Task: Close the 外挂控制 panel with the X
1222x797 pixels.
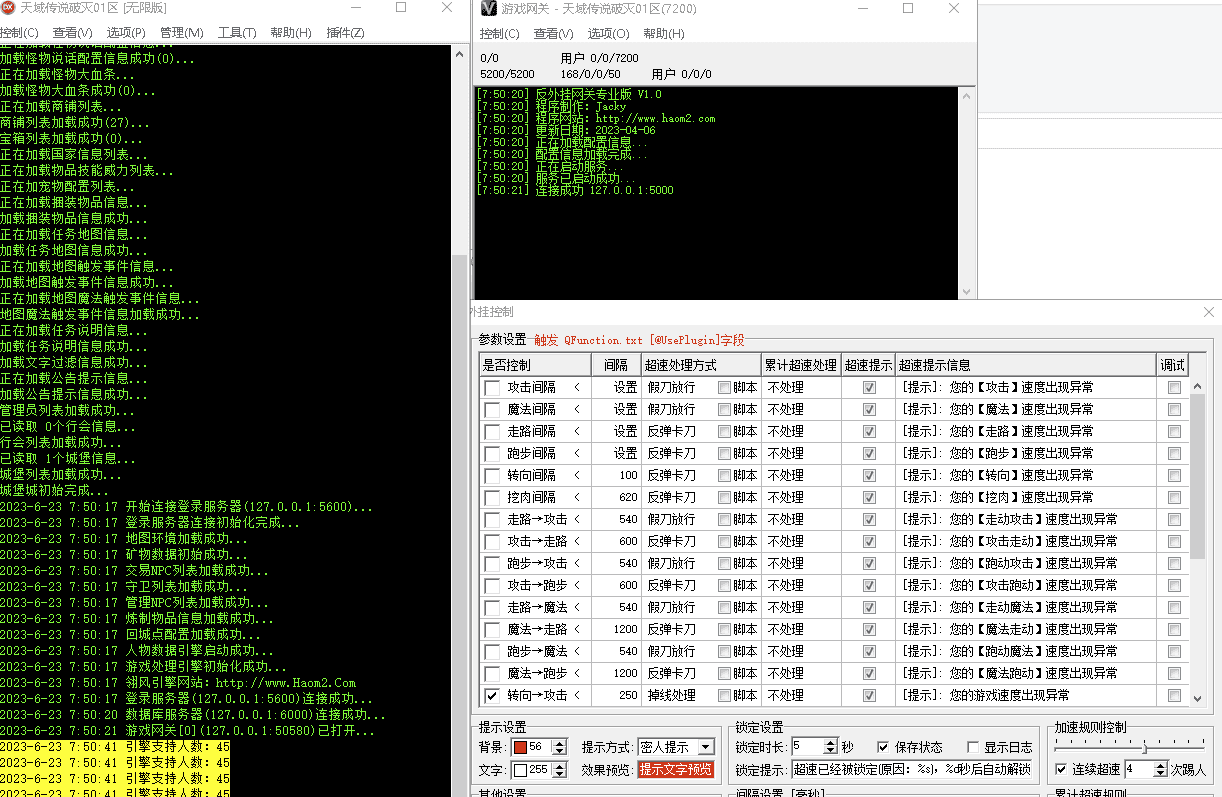Action: 1208,312
